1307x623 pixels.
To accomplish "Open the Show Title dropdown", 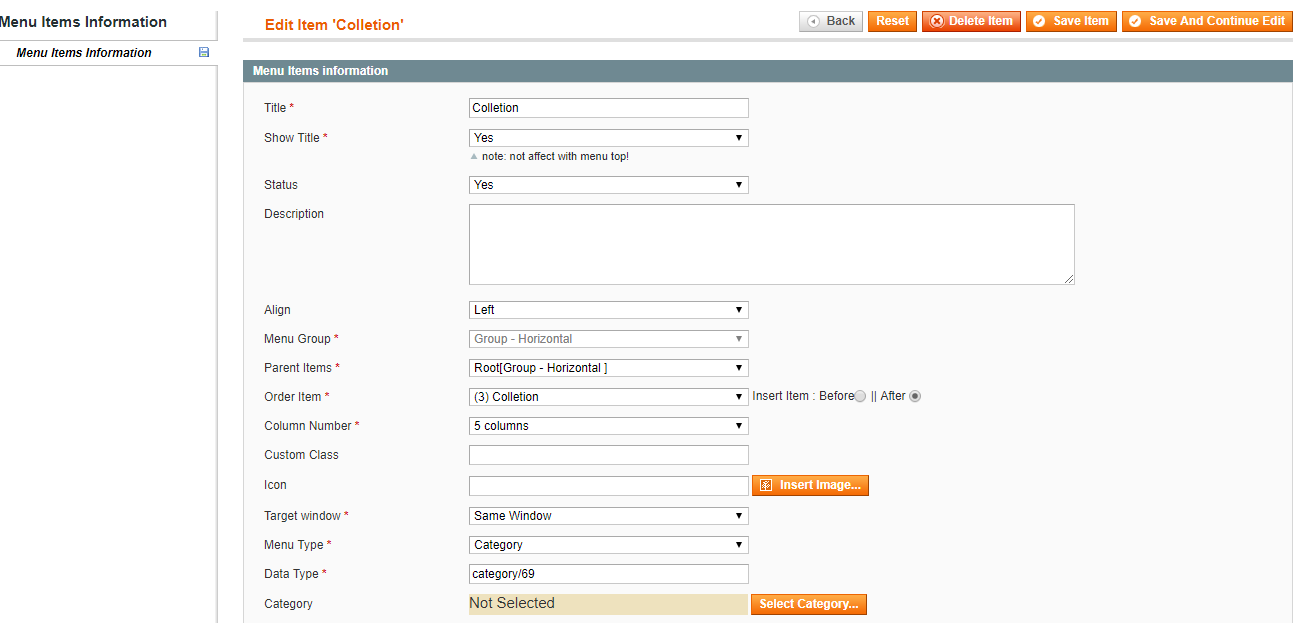I will pyautogui.click(x=609, y=138).
